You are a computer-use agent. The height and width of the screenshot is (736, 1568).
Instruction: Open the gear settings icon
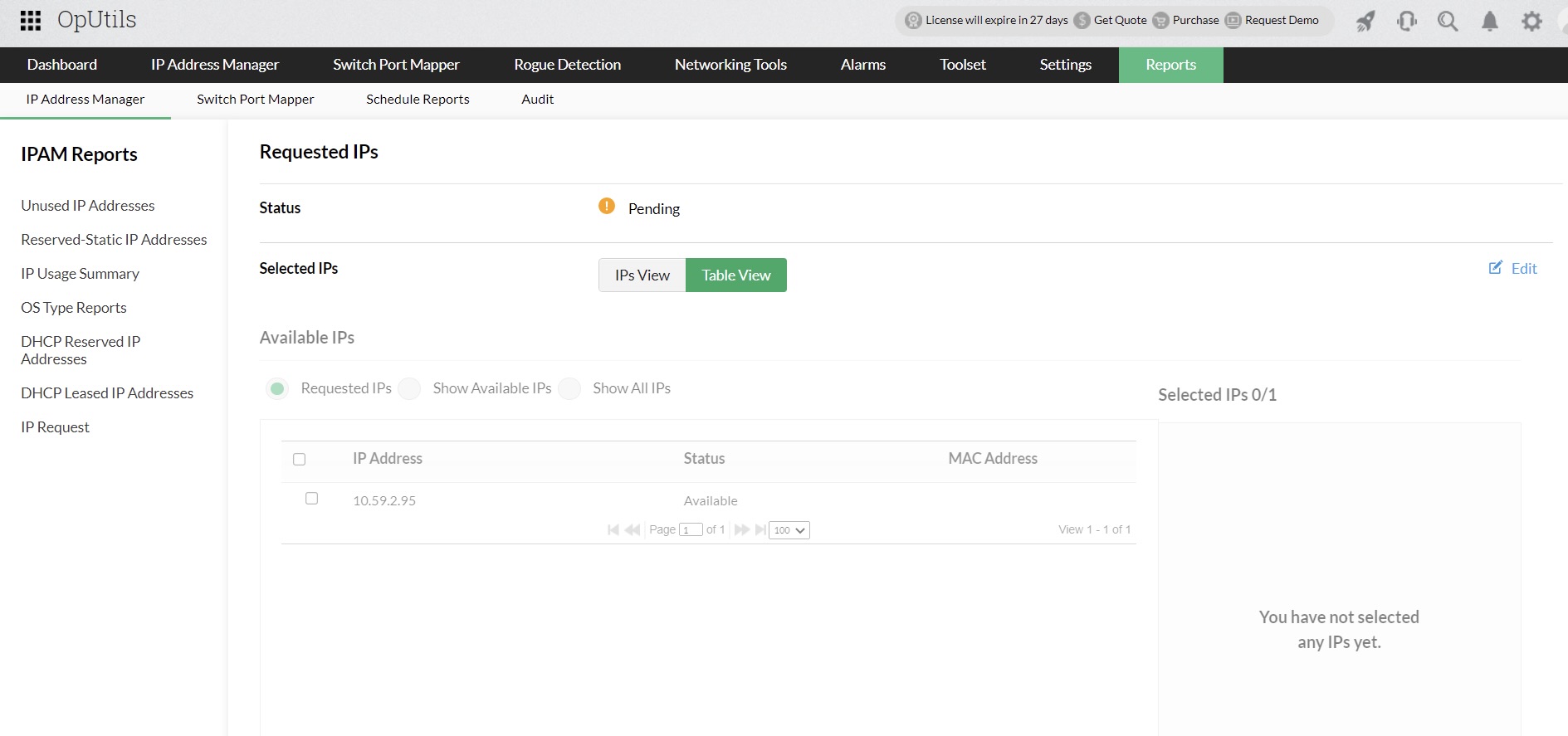coord(1531,21)
